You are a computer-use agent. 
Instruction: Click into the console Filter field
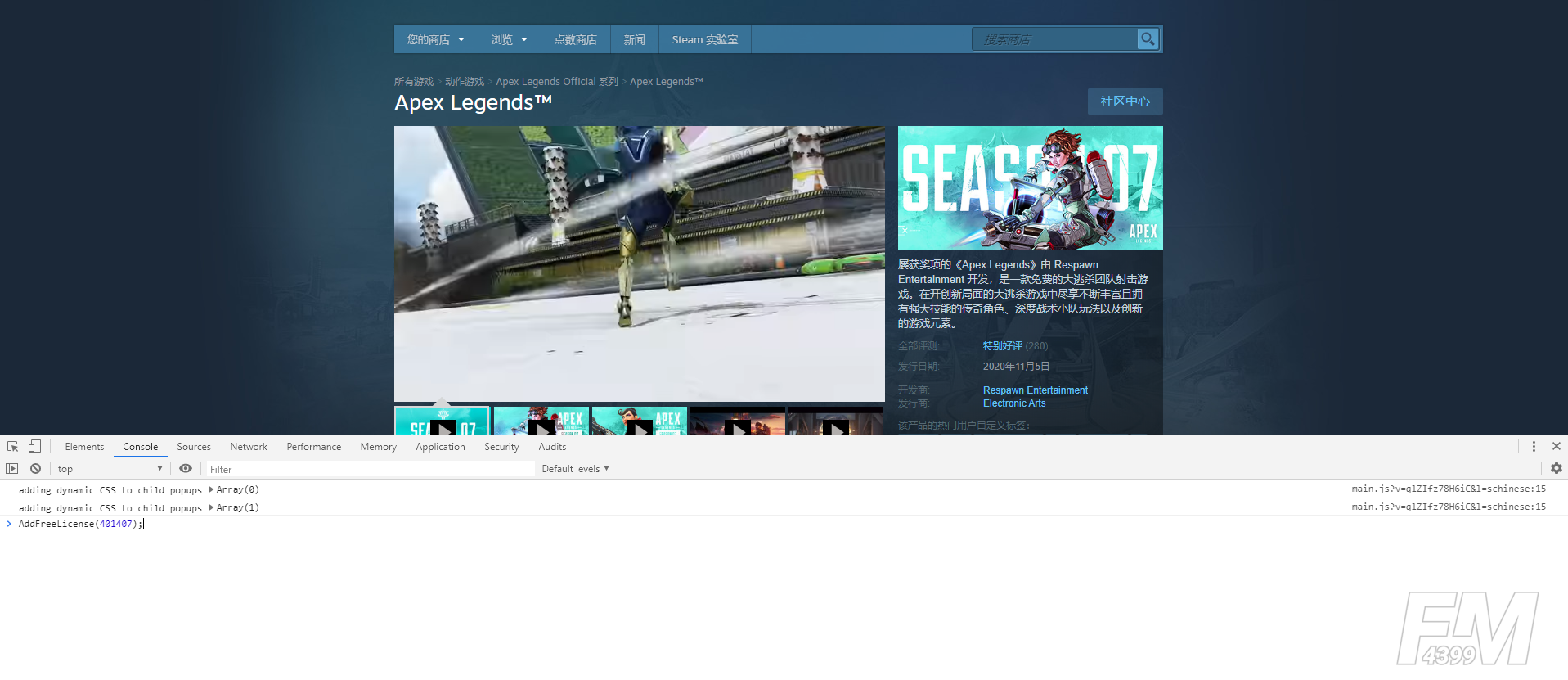[370, 469]
